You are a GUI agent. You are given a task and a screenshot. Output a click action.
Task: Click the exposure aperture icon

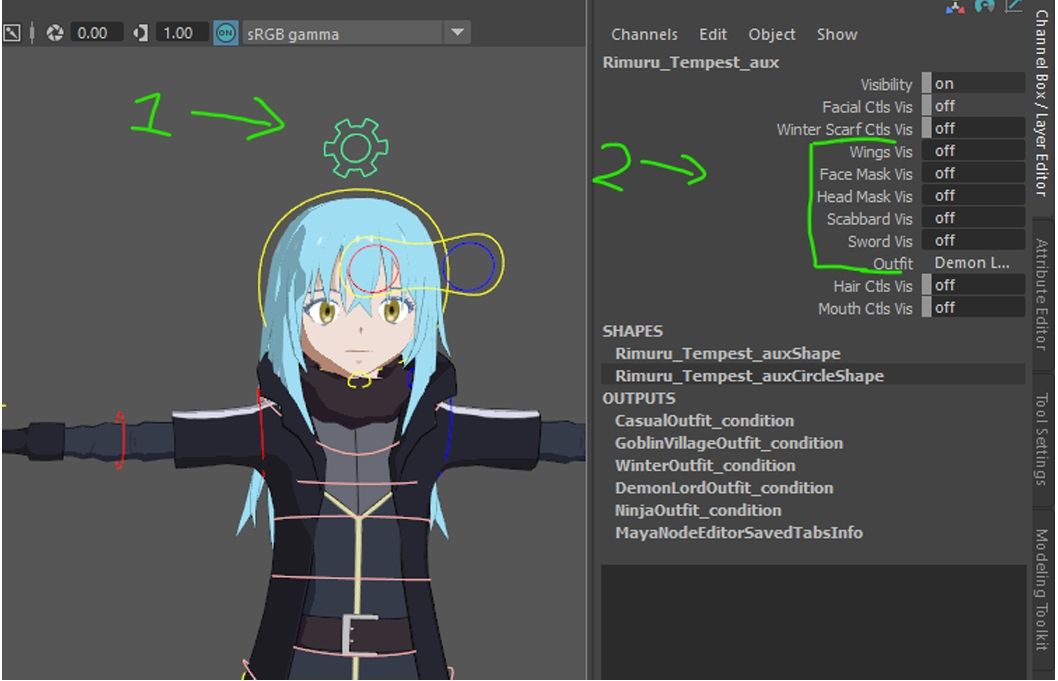tap(55, 33)
